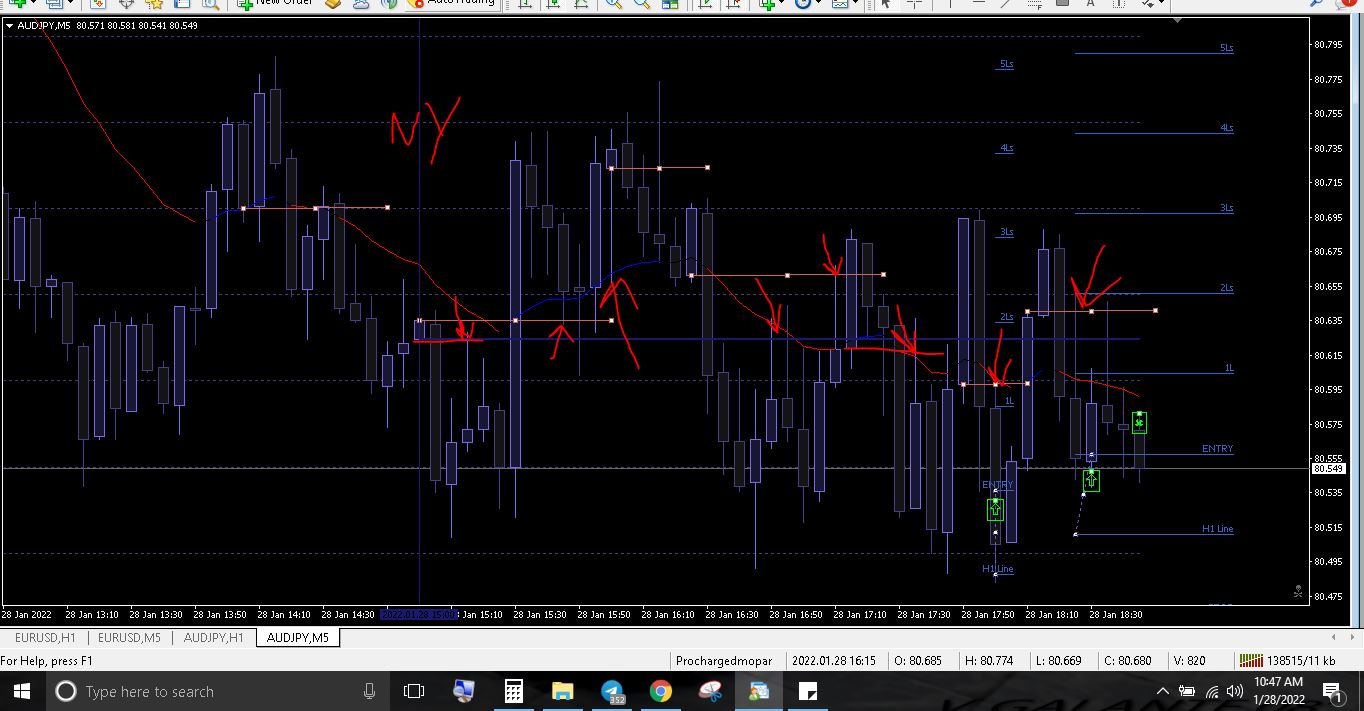The height and width of the screenshot is (711, 1364).
Task: Open the clock showing 10:47 AM
Action: click(x=1278, y=691)
